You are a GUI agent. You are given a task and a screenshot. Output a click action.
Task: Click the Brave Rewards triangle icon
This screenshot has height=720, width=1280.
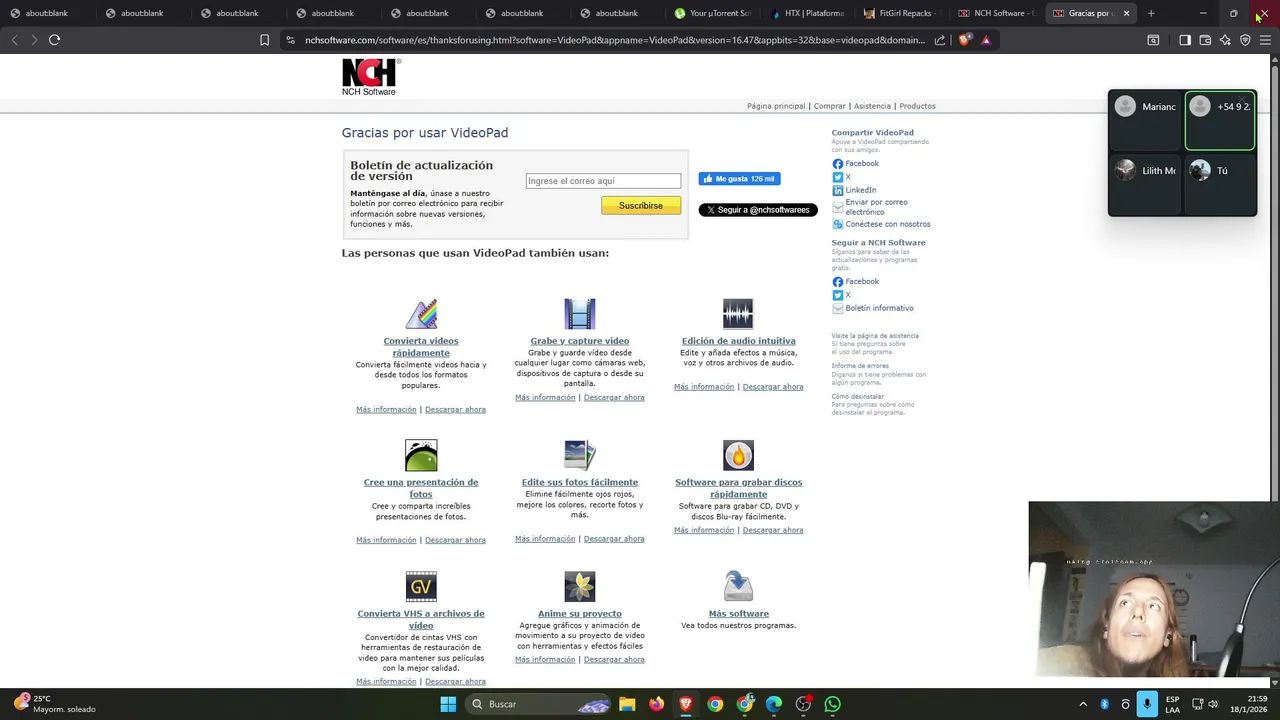click(x=986, y=40)
